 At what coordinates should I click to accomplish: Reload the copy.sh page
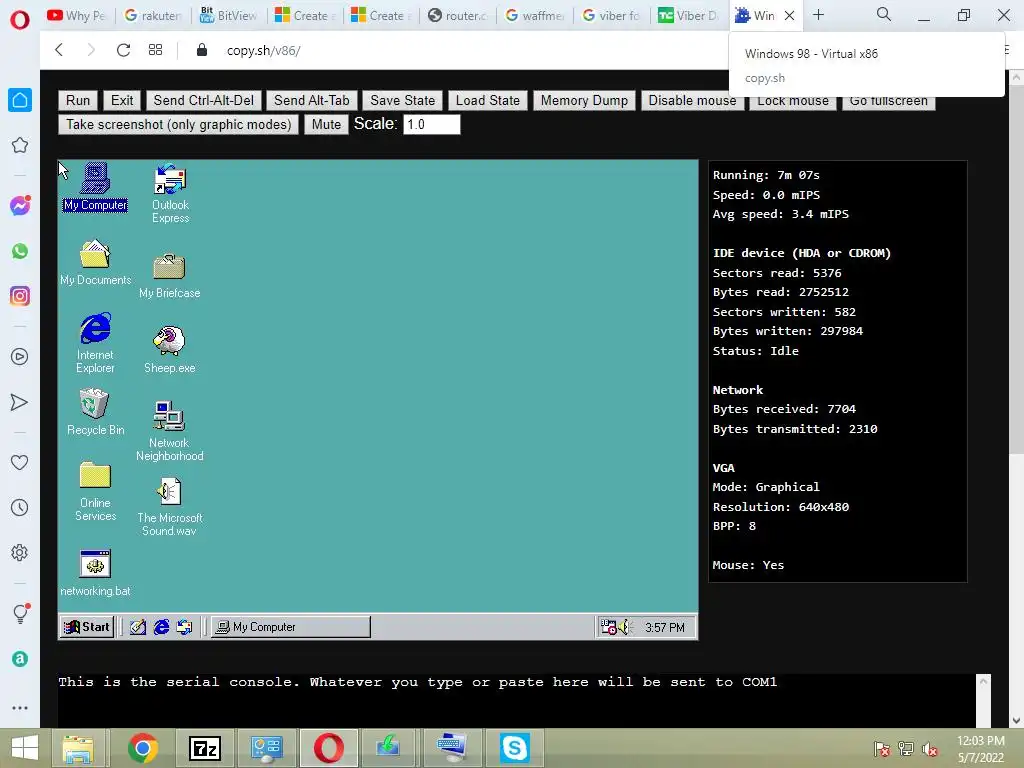pyautogui.click(x=123, y=50)
